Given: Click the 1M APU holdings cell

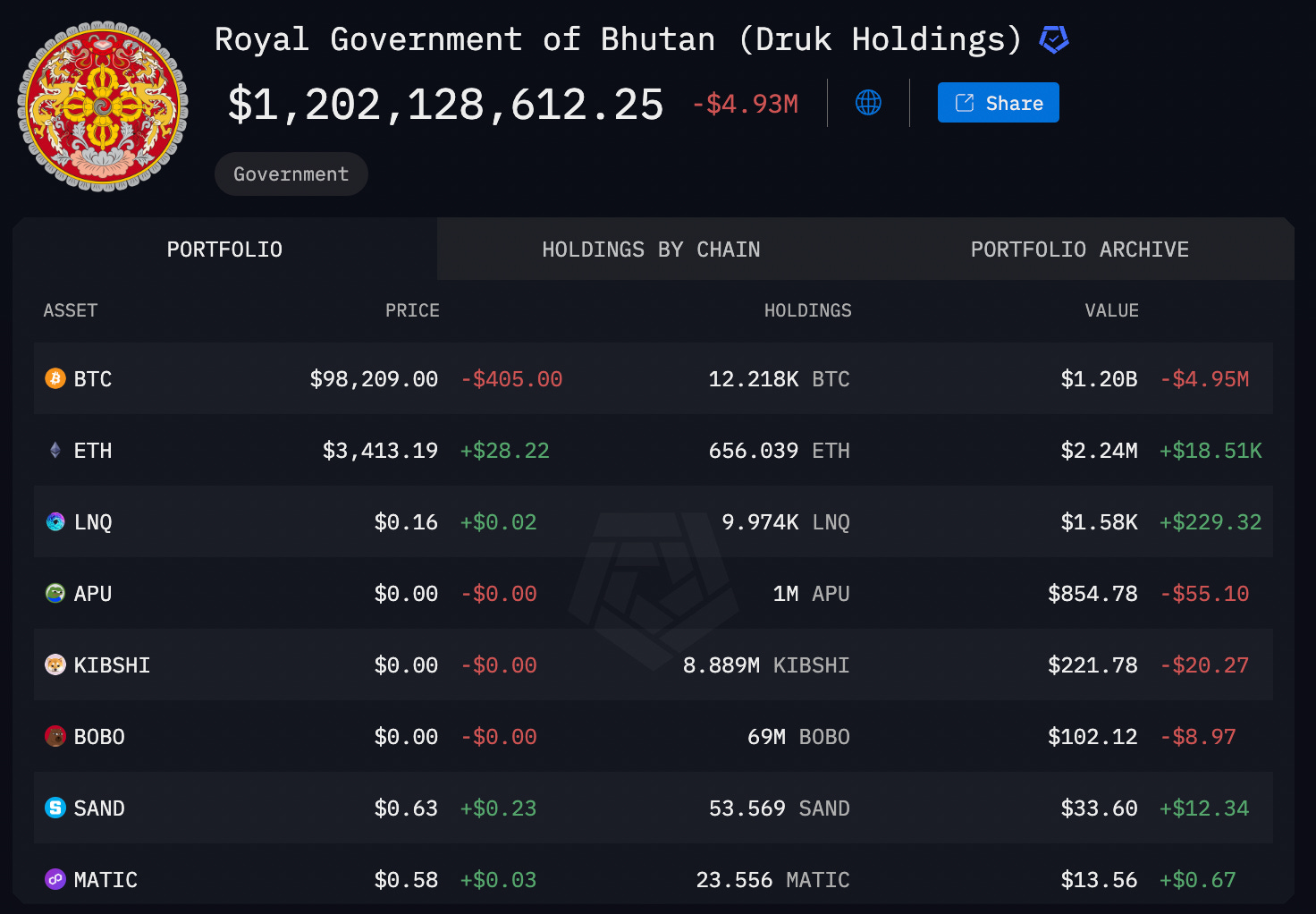Looking at the screenshot, I should [x=812, y=594].
